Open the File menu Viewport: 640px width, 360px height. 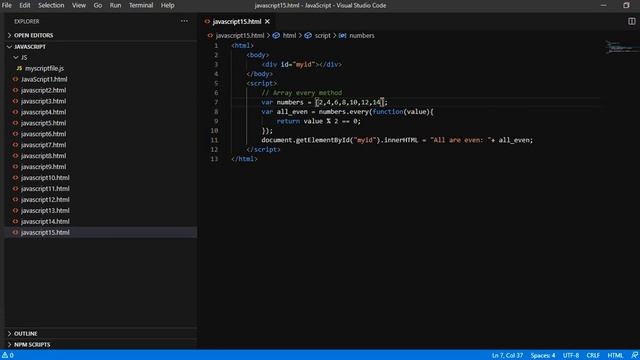coord(7,5)
